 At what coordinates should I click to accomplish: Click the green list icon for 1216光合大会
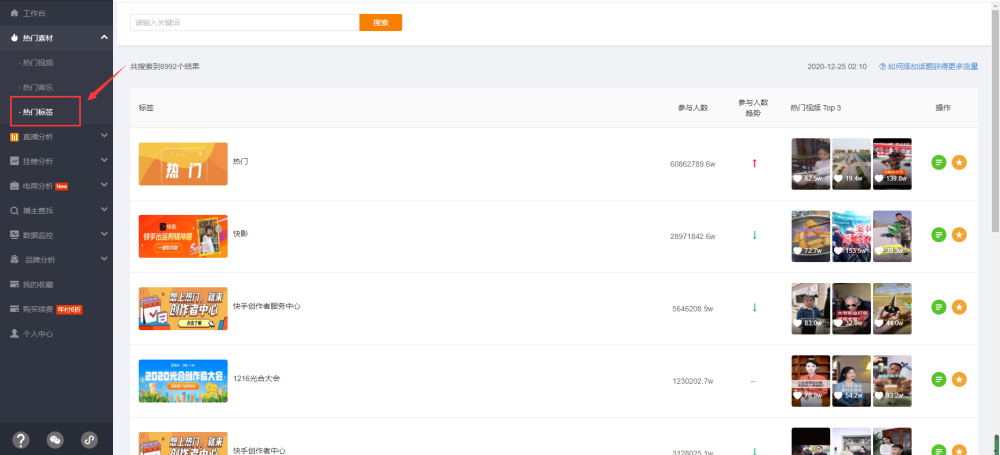coord(938,380)
